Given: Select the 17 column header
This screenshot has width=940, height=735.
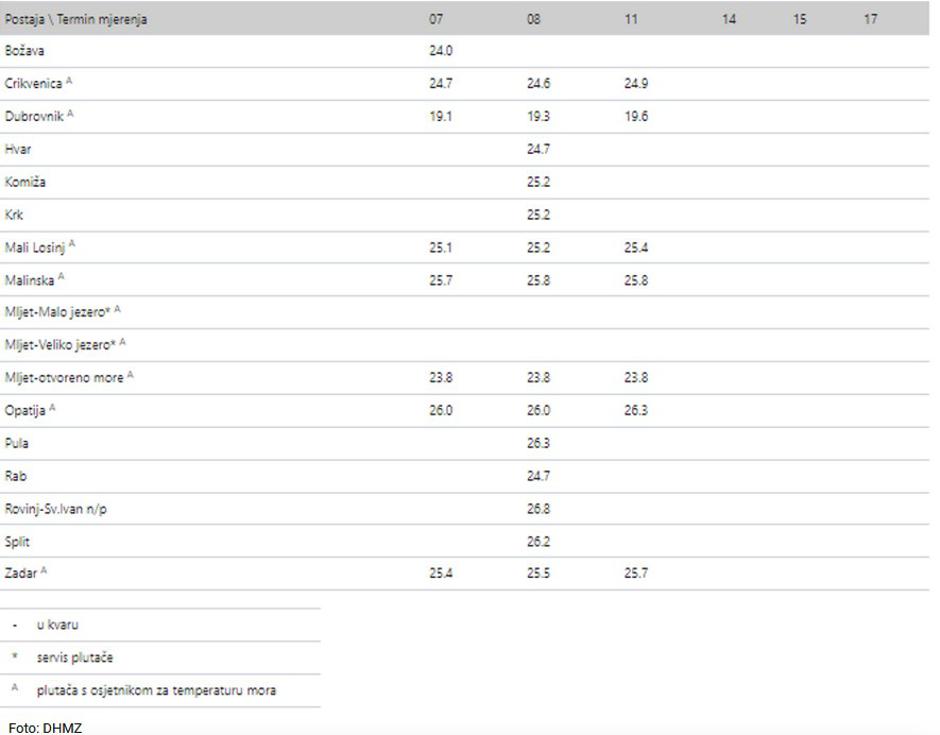Looking at the screenshot, I should (x=870, y=19).
